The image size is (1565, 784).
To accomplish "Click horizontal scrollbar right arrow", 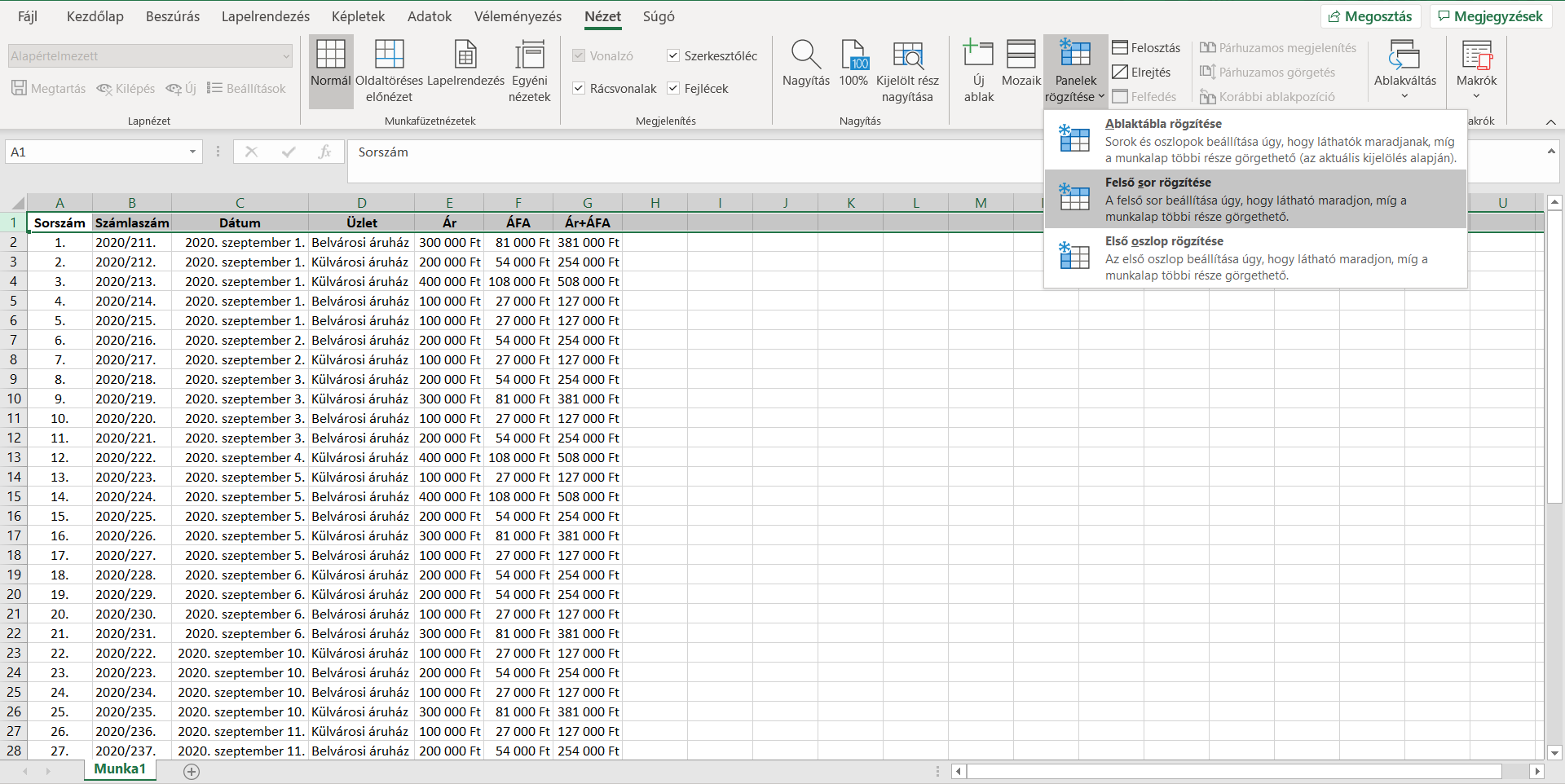I will coord(1537,771).
